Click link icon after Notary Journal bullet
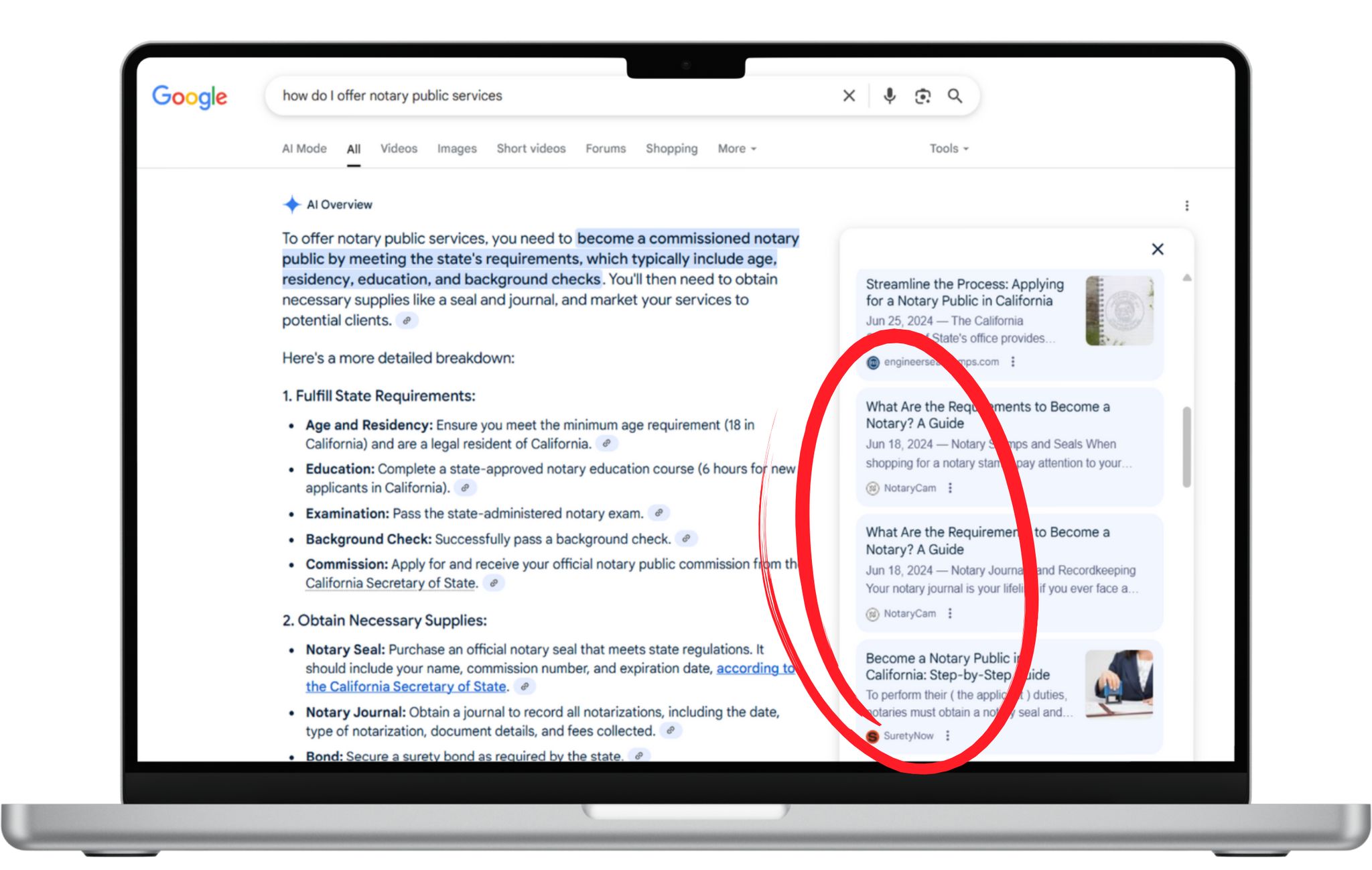 pyautogui.click(x=671, y=731)
